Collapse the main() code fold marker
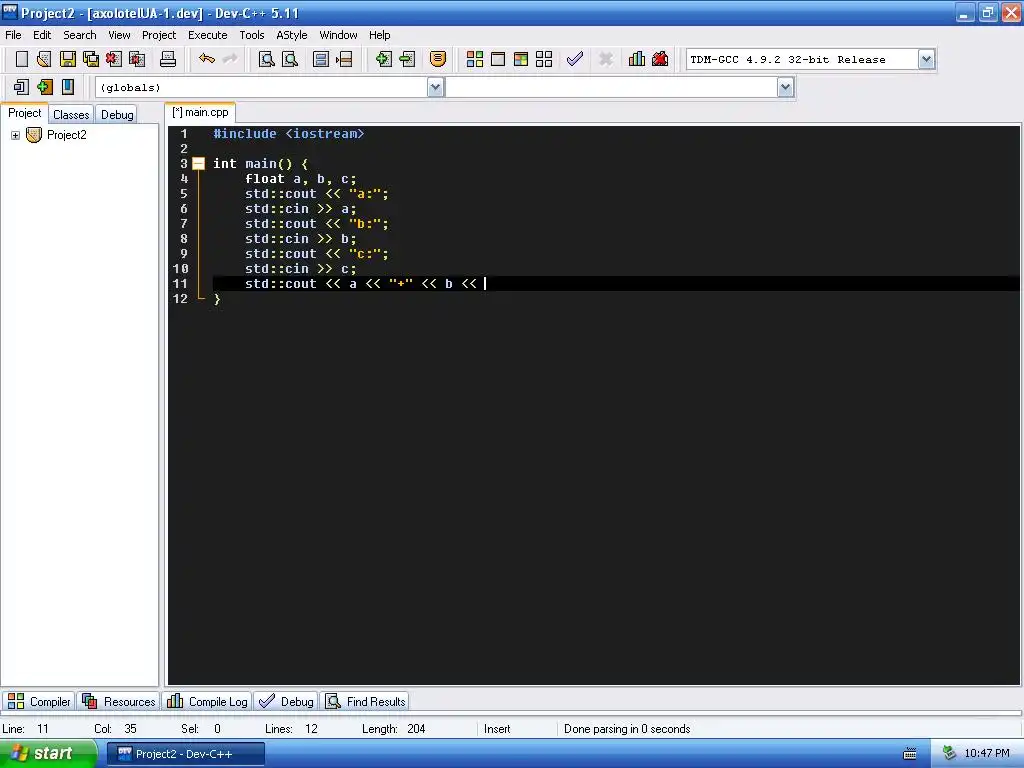The width and height of the screenshot is (1024, 768). [x=199, y=164]
